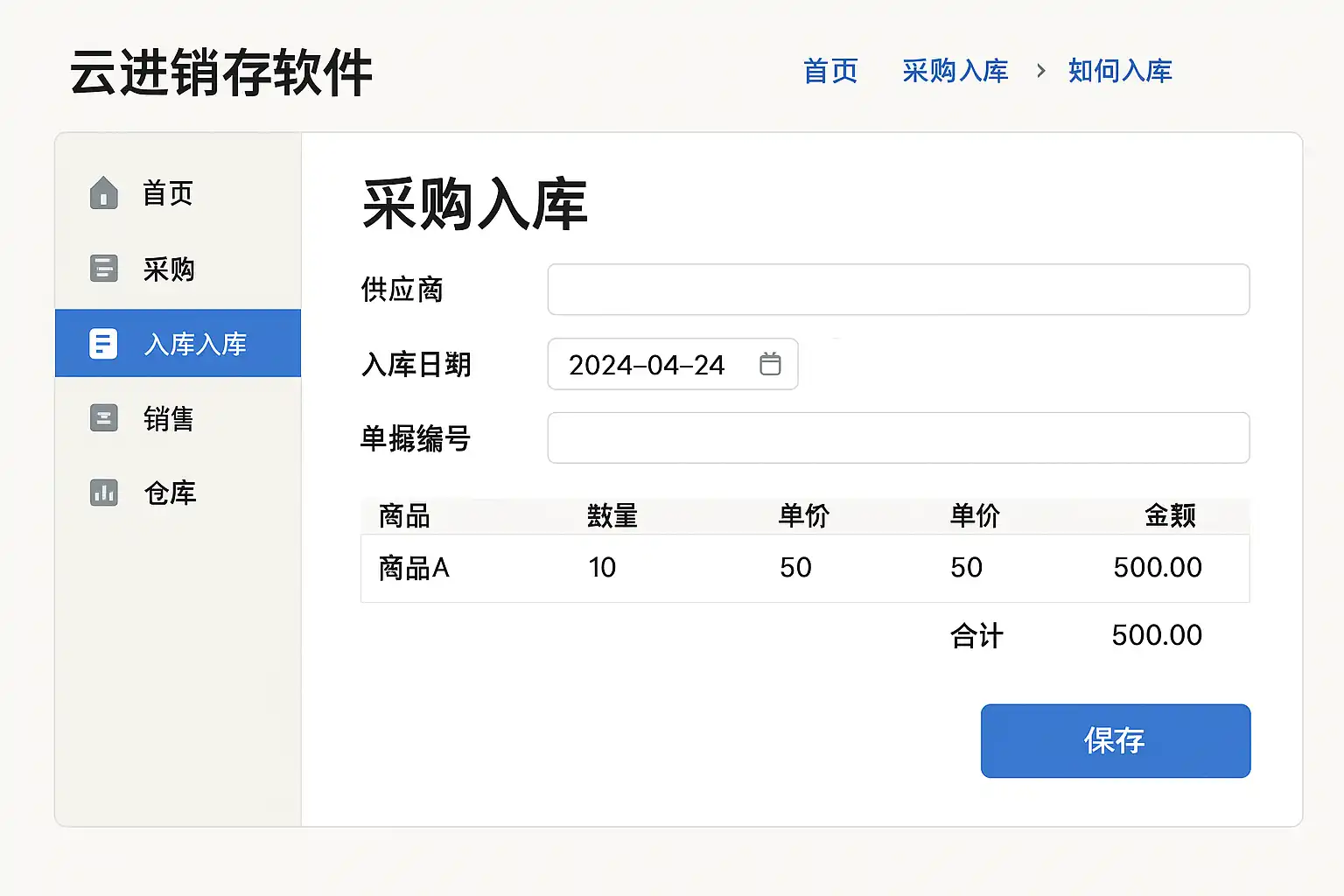Select the 商品A cell in the table

tap(414, 568)
